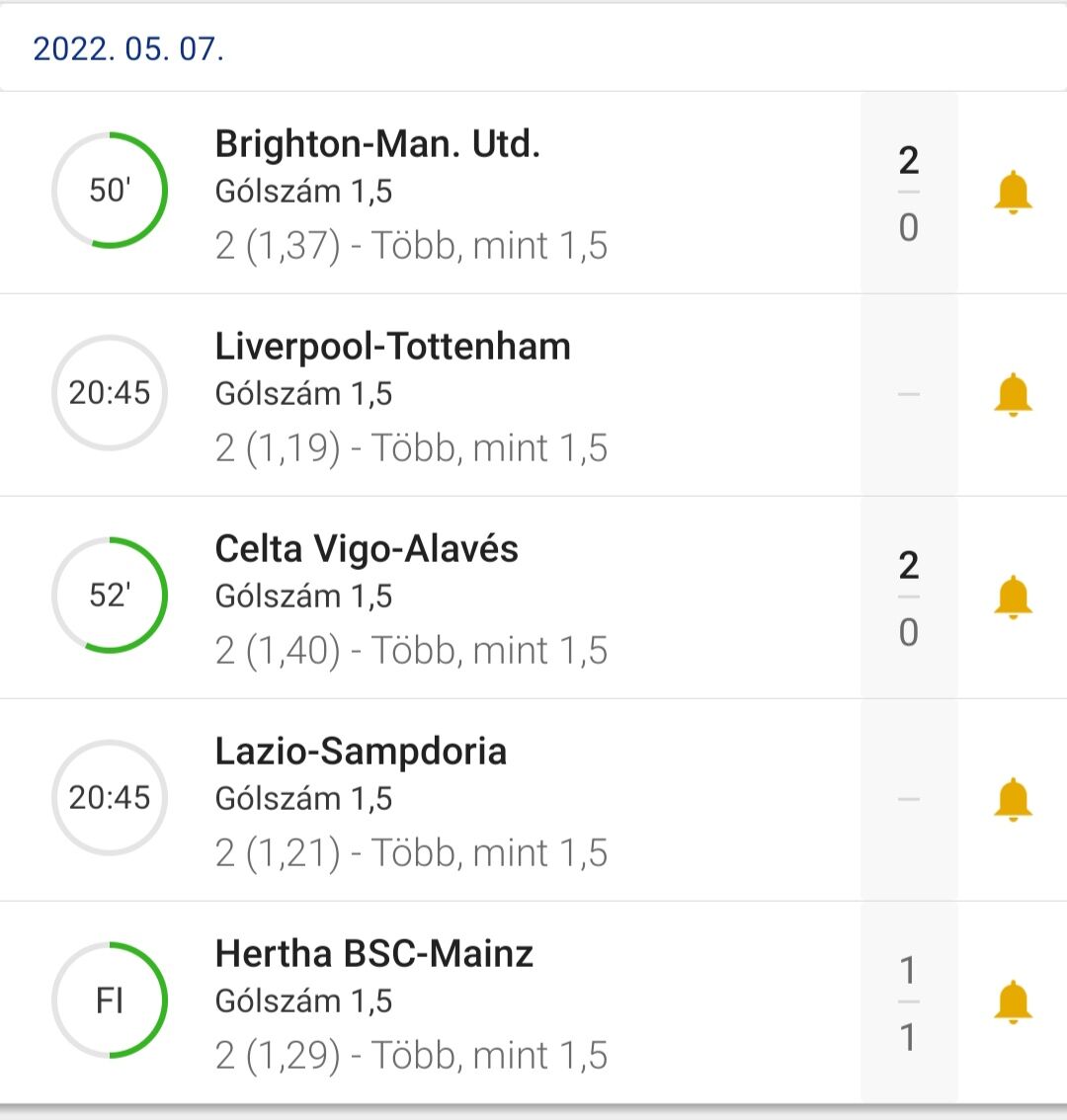Click the FI status circle for Hertha

[x=110, y=1000]
